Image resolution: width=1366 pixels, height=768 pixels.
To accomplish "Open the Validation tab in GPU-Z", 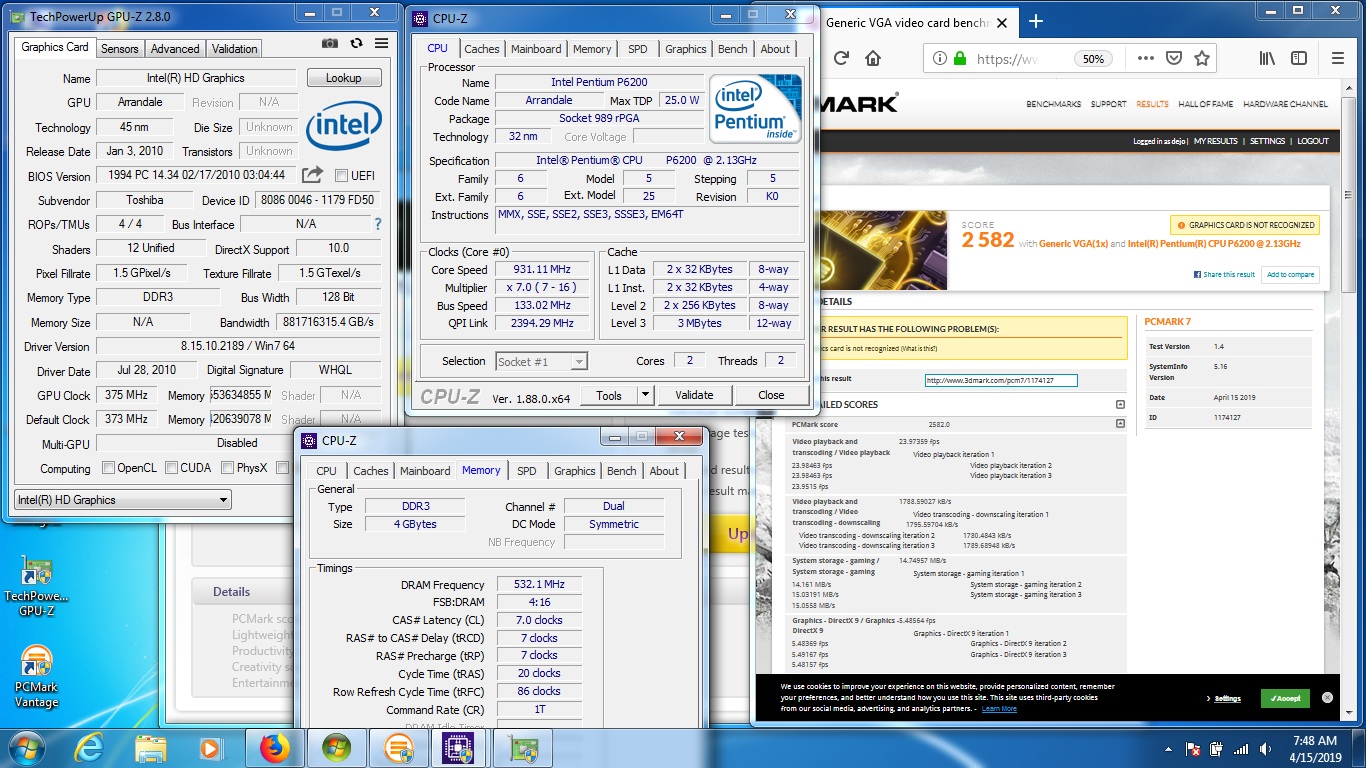I will [x=235, y=48].
